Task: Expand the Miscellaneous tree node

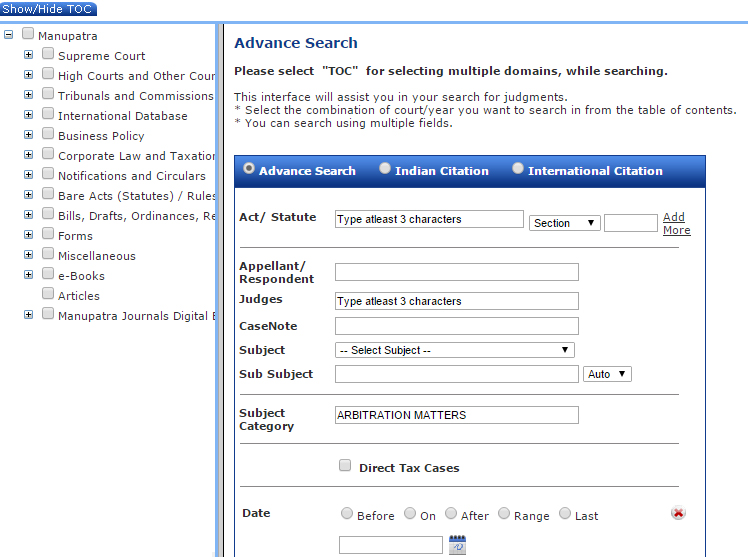Action: point(29,255)
